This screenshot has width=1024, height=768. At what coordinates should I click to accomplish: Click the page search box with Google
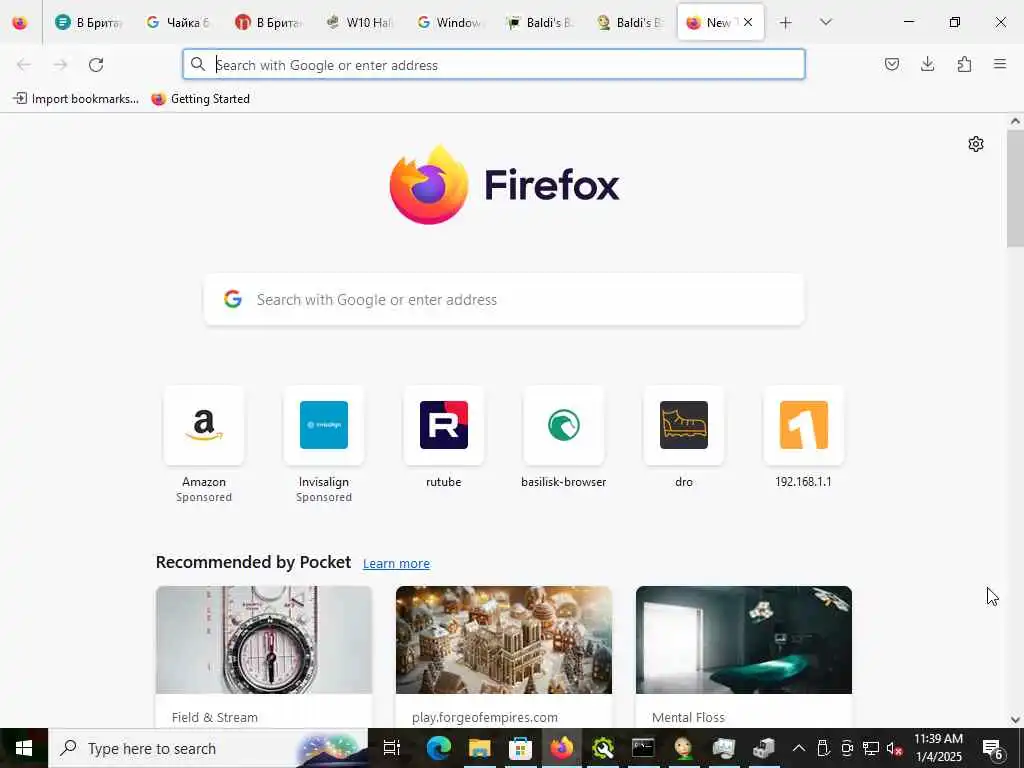pos(504,300)
